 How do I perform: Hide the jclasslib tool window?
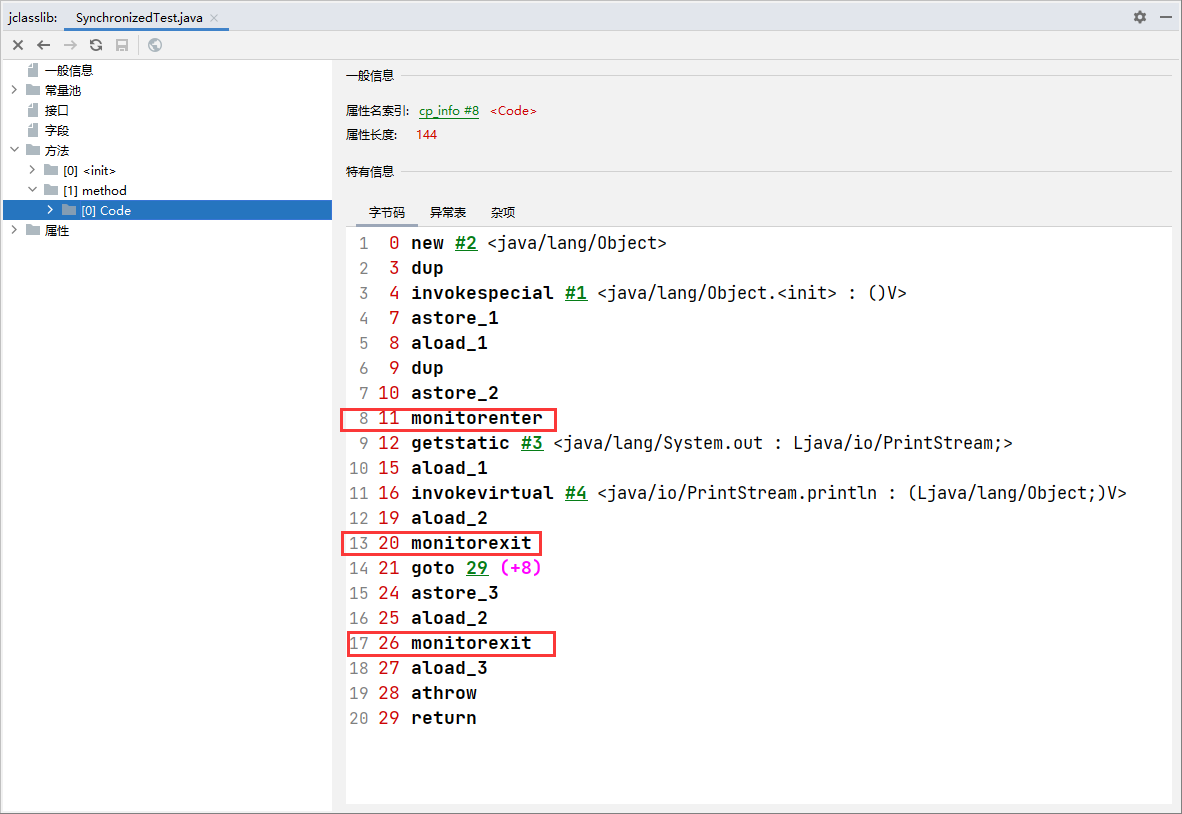click(1166, 17)
